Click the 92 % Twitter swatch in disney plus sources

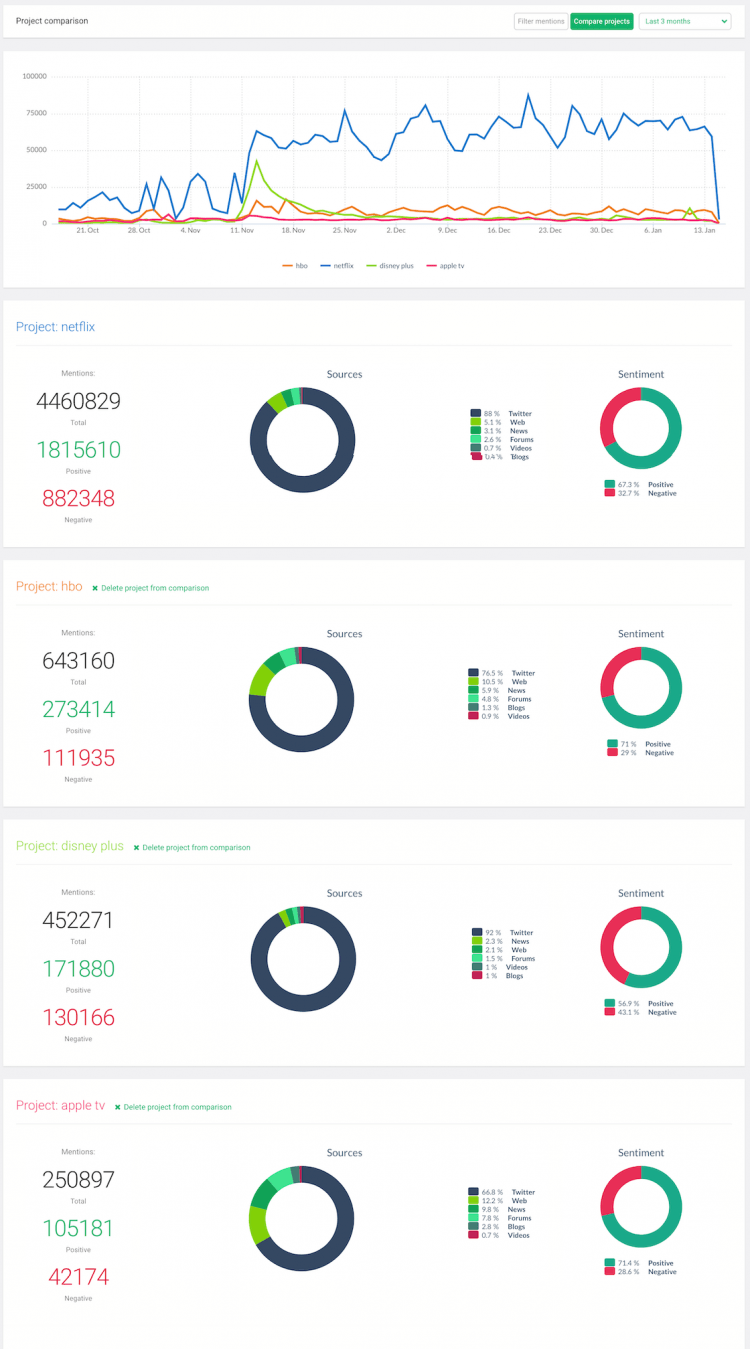click(477, 932)
